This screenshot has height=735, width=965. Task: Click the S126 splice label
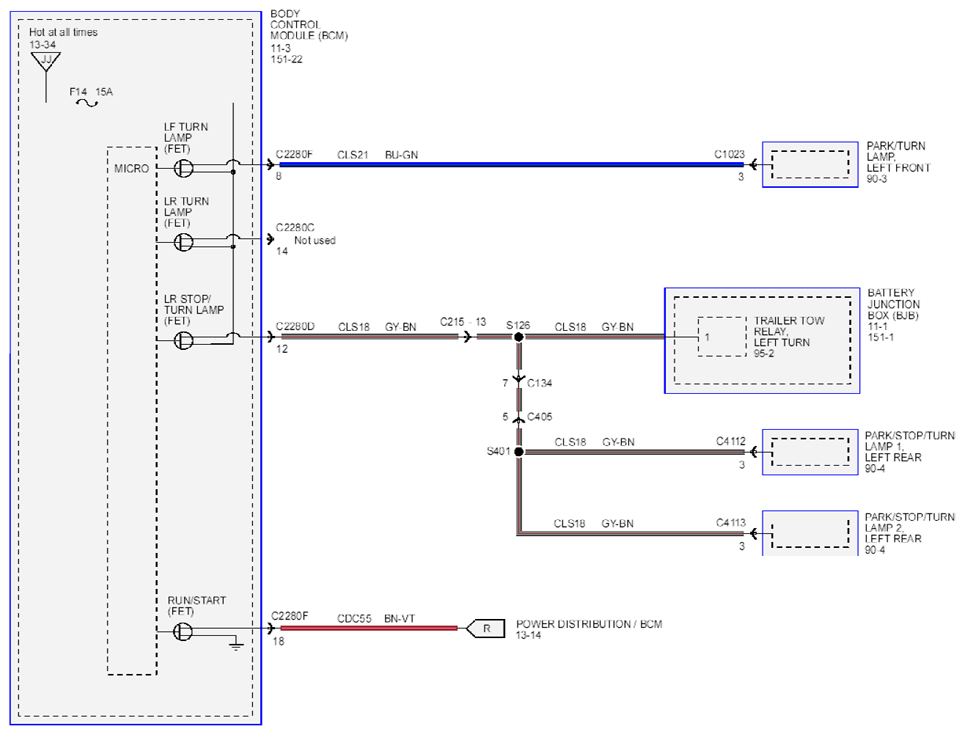pyautogui.click(x=518, y=325)
